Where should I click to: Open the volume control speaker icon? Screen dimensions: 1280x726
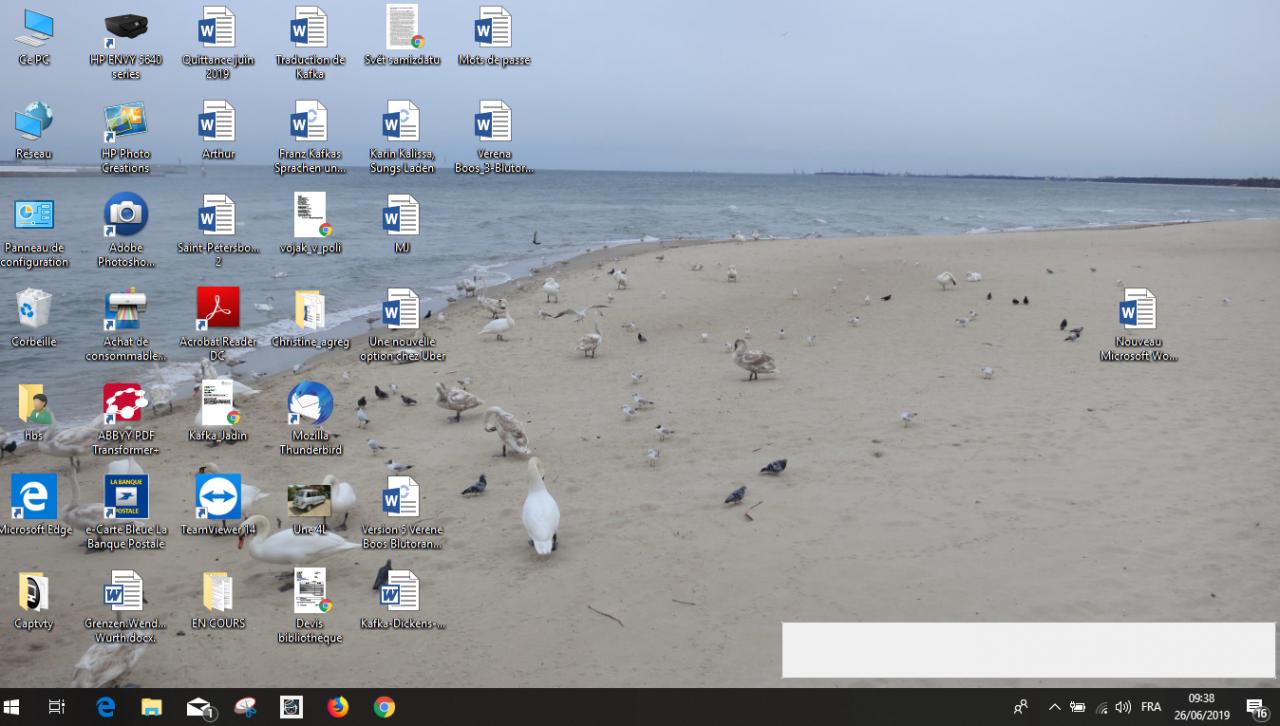pos(1123,707)
